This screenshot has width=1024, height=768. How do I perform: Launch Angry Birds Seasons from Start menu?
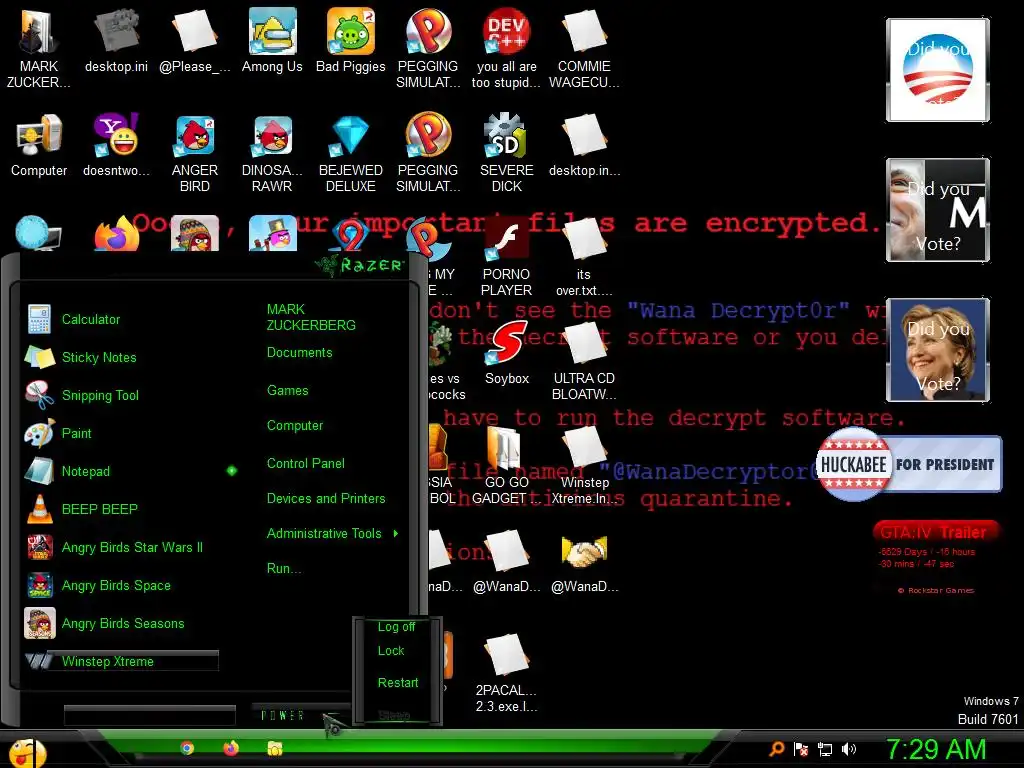(124, 623)
